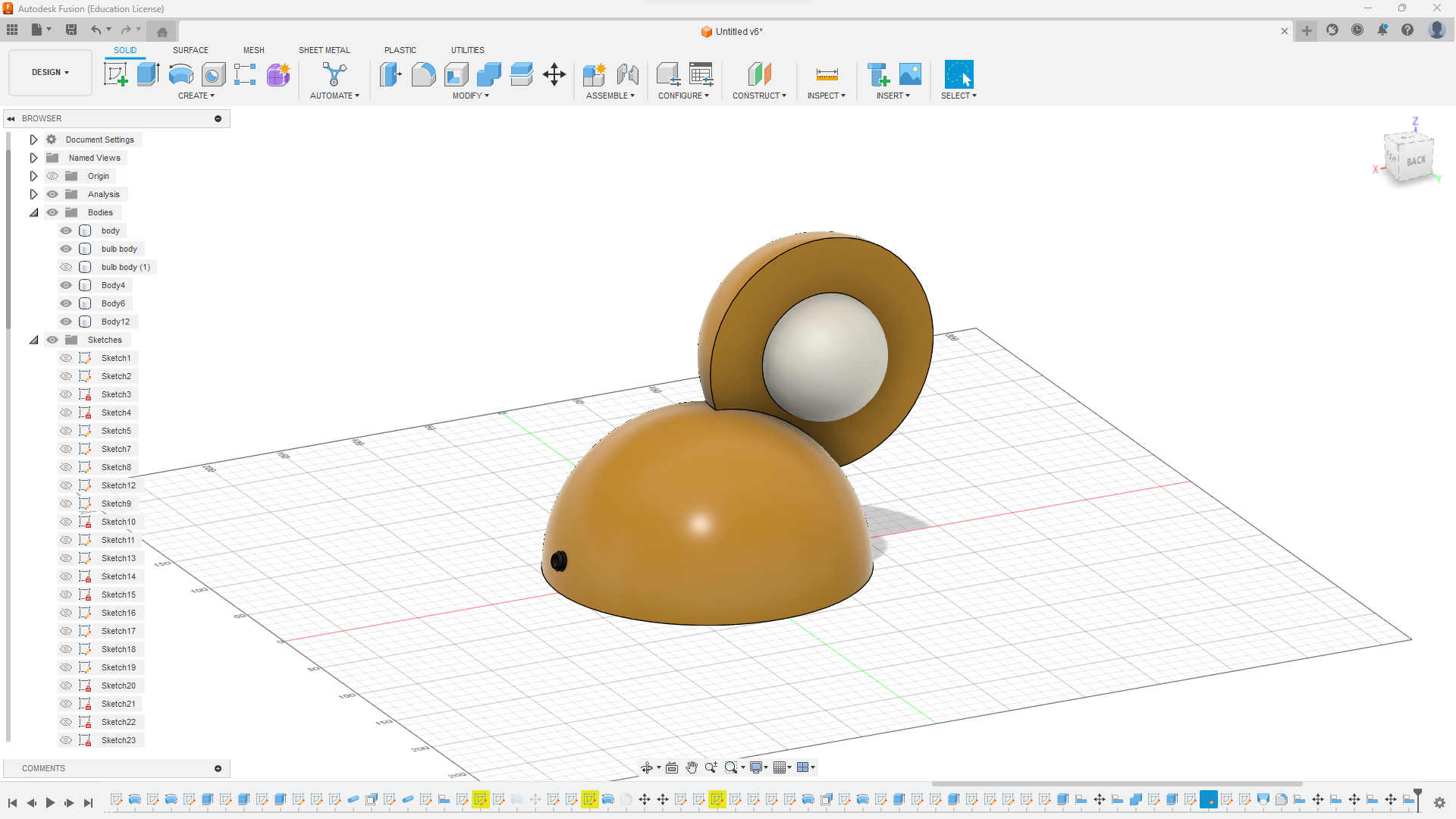
Task: Switch to the MESH tab
Action: coord(254,50)
